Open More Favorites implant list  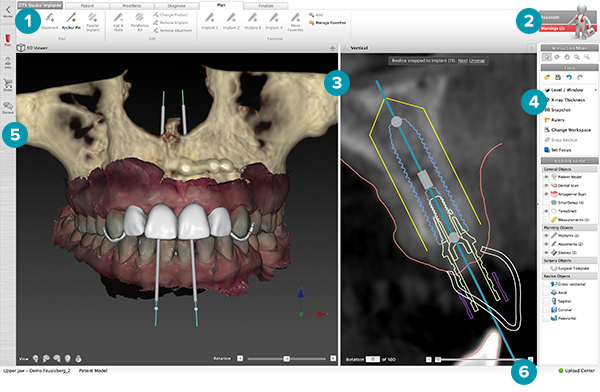coord(295,22)
